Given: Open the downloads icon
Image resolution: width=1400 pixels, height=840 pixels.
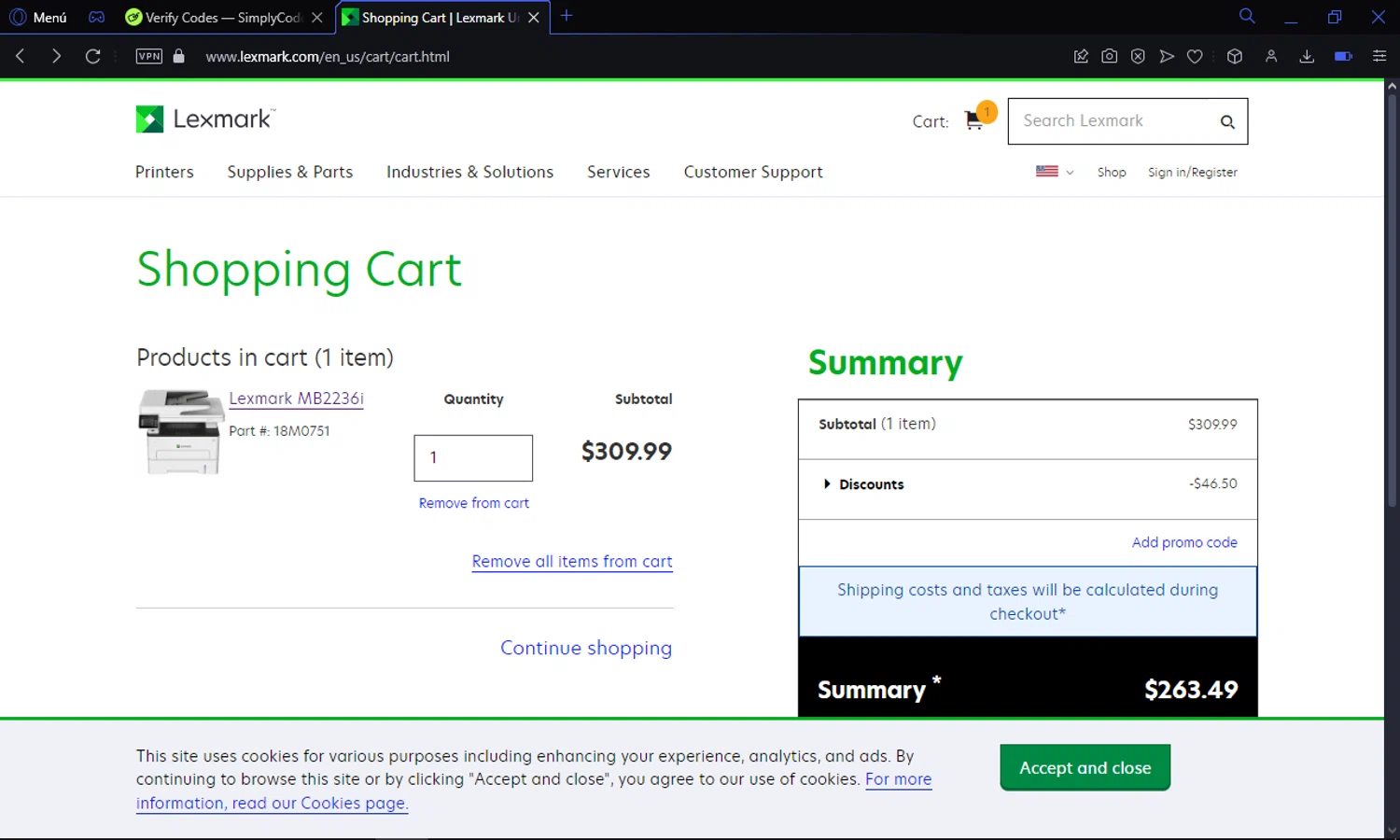Looking at the screenshot, I should [1307, 56].
